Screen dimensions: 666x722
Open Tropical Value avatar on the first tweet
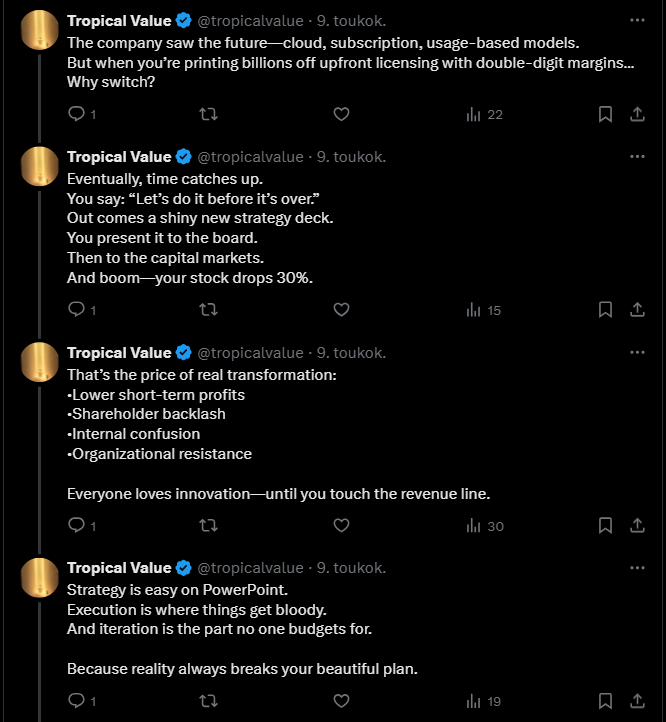pyautogui.click(x=39, y=30)
